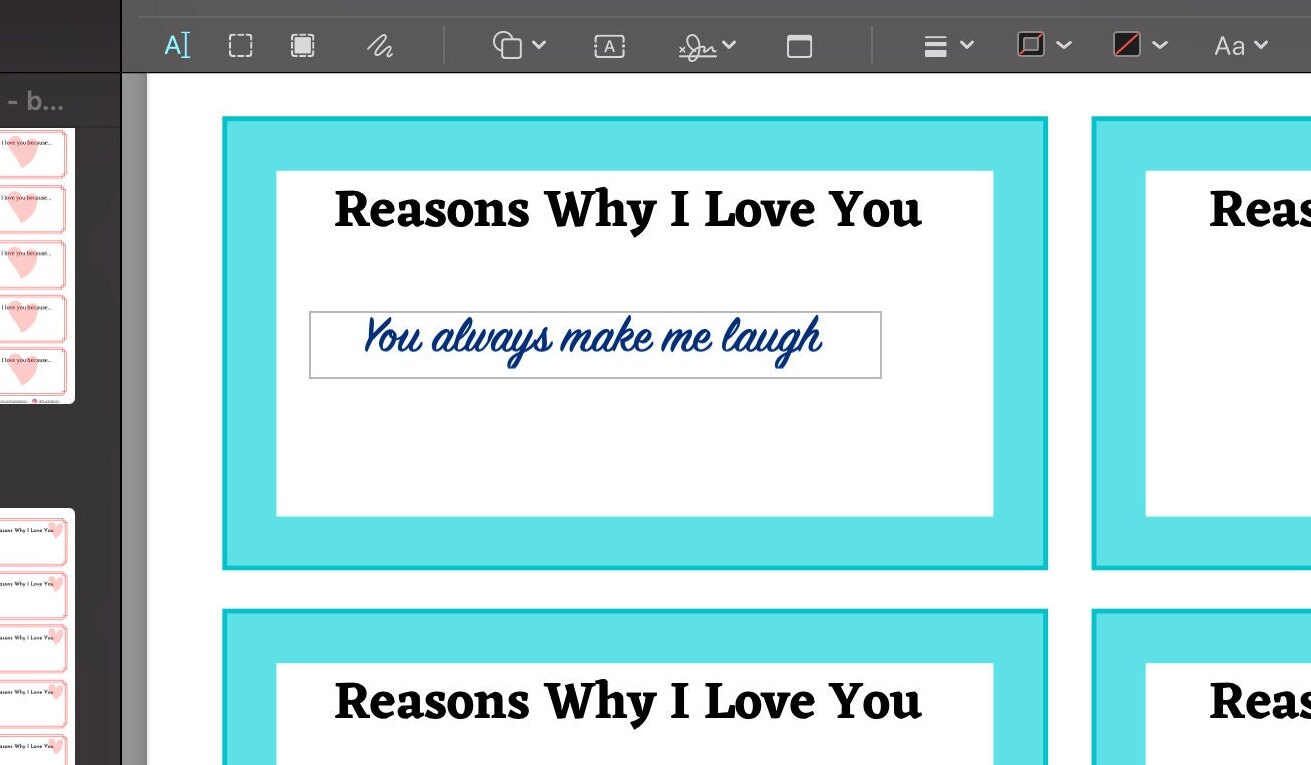Click the Shape Style line-weight icon
Screen dimensions: 1311x765
click(x=936, y=45)
